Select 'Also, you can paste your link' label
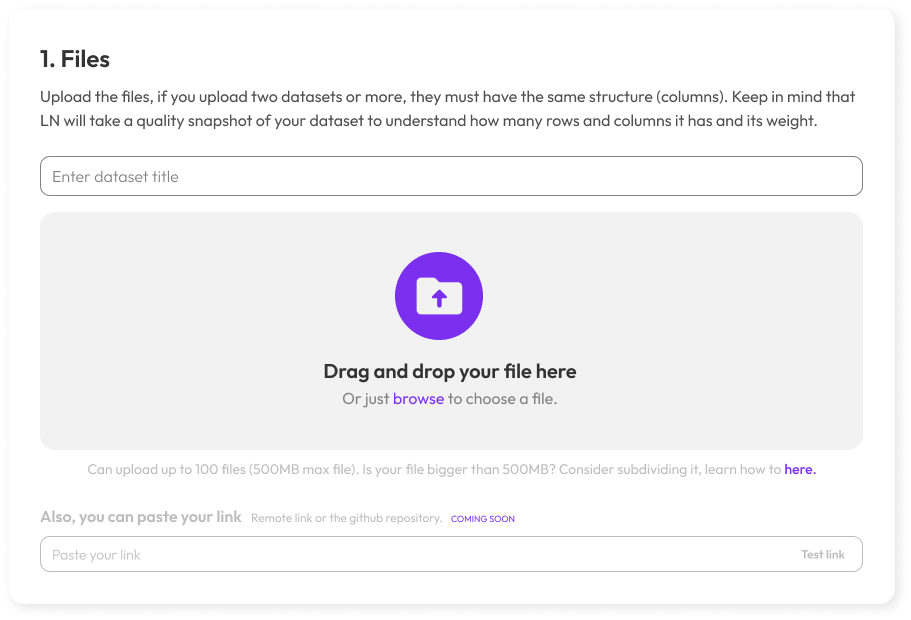This screenshot has height=620, width=911. click(x=140, y=517)
